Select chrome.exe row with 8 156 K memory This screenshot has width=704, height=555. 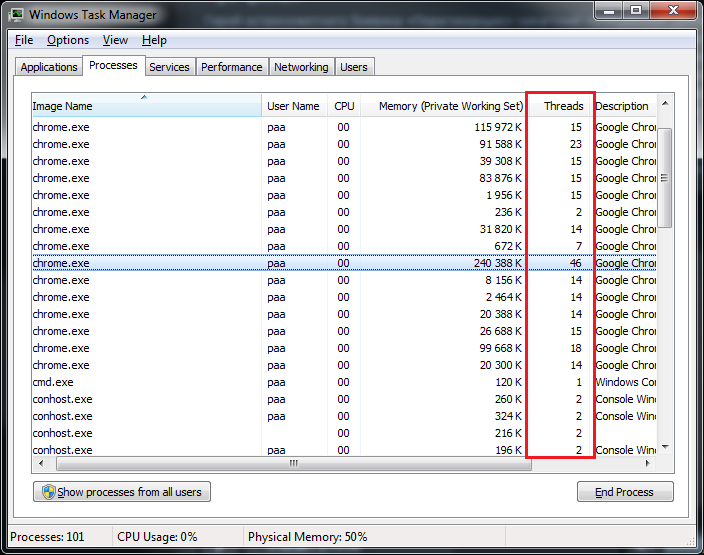point(344,280)
